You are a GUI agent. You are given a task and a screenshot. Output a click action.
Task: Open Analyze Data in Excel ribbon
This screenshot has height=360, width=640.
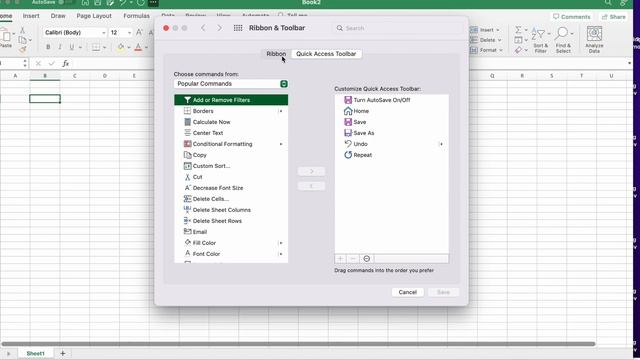pos(594,40)
